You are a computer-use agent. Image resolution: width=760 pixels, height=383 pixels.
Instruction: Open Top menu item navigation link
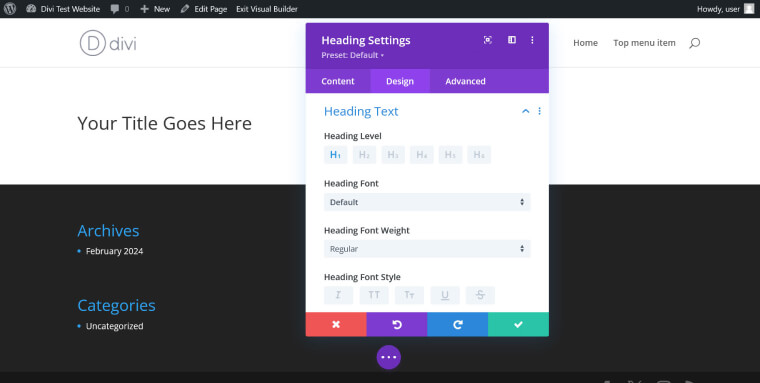[644, 43]
